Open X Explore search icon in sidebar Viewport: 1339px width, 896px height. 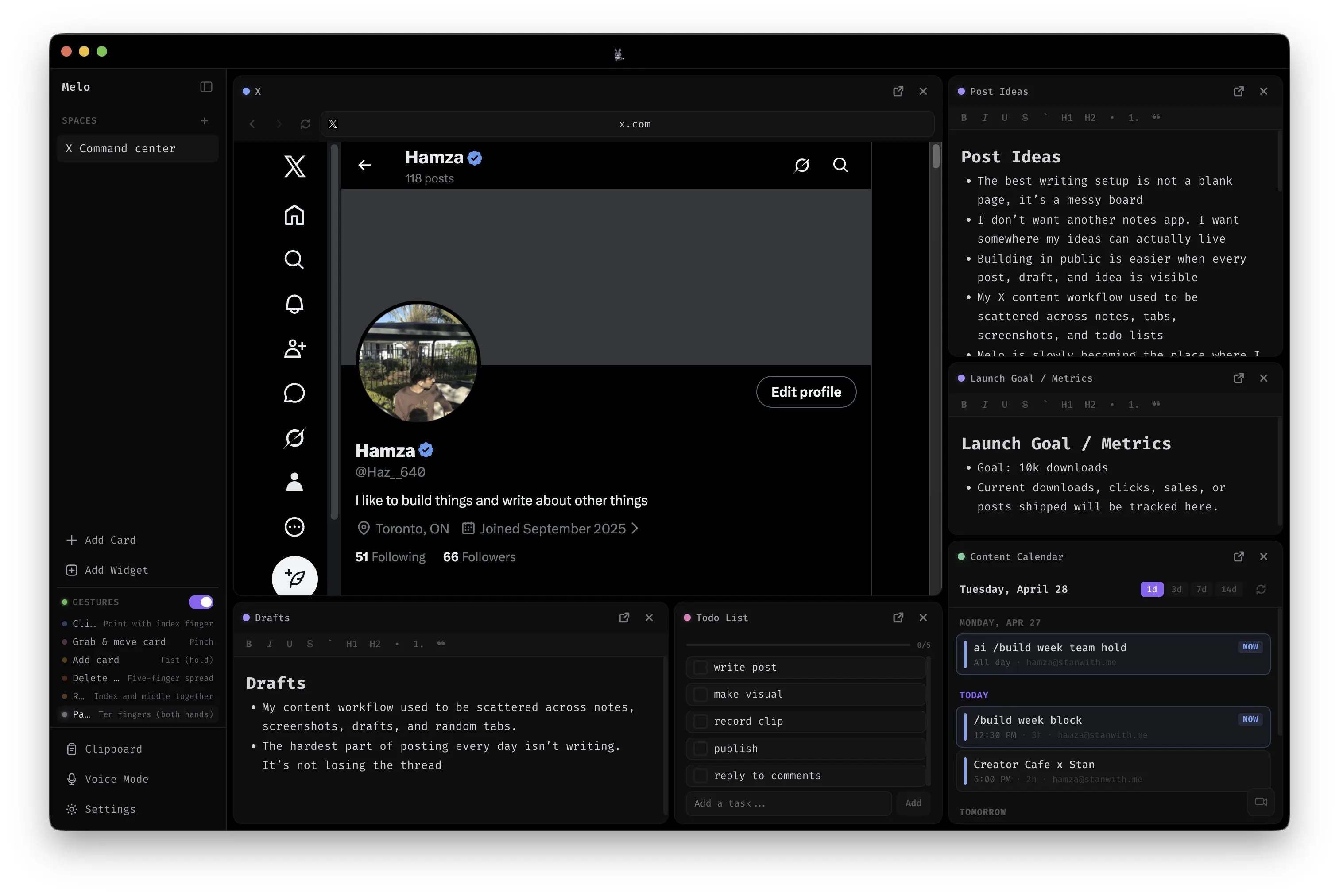pos(294,260)
